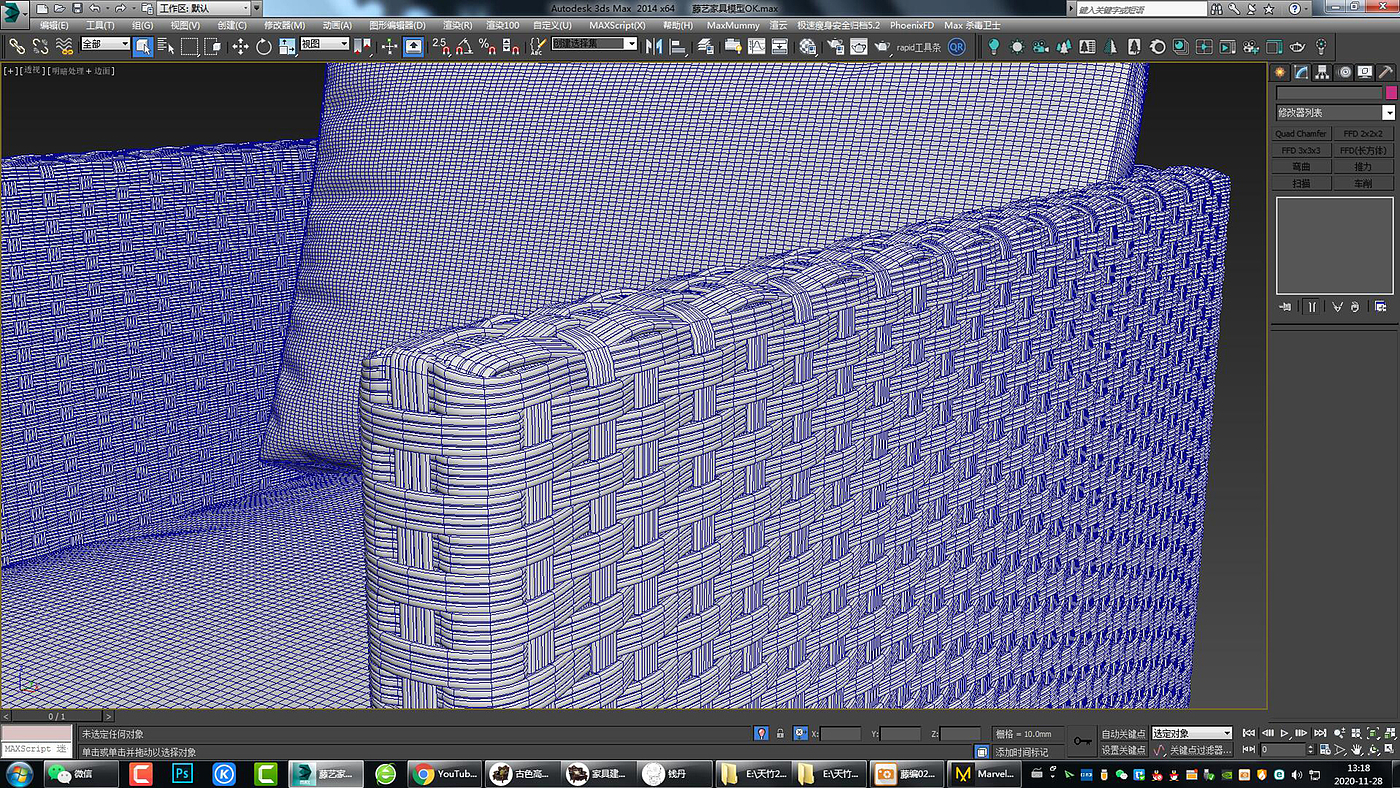Open the 修改器(M) menu
Screen dimensions: 1400x788
285,25
